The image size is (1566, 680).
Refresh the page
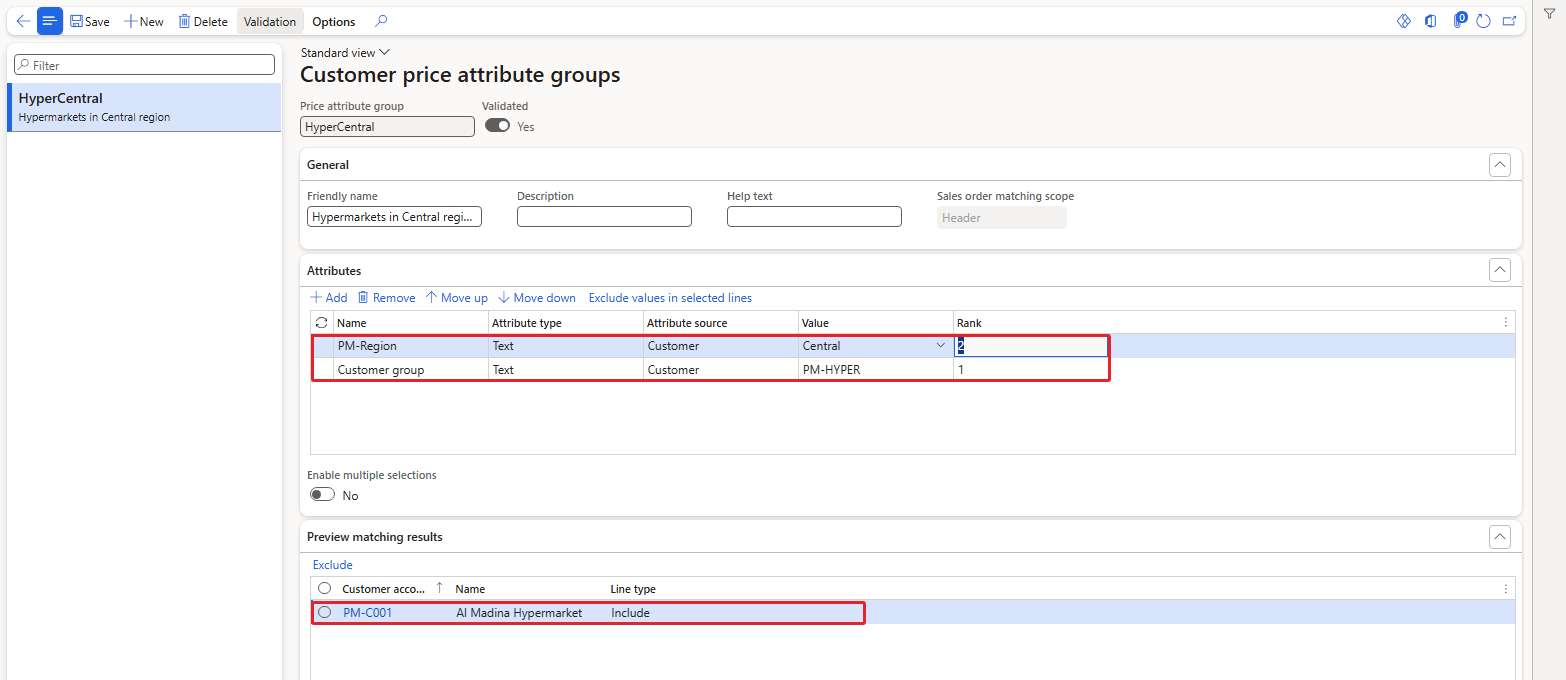tap(1483, 21)
